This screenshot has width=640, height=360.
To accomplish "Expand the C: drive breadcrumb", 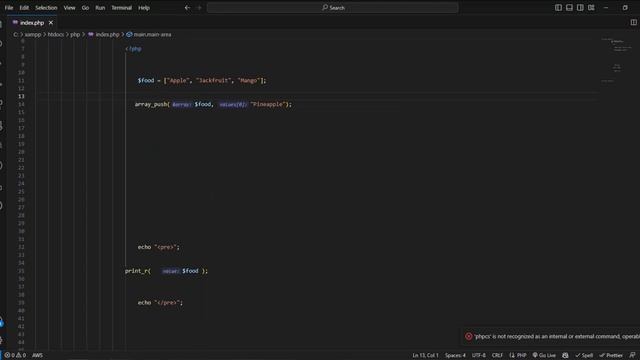I will 16,35.
